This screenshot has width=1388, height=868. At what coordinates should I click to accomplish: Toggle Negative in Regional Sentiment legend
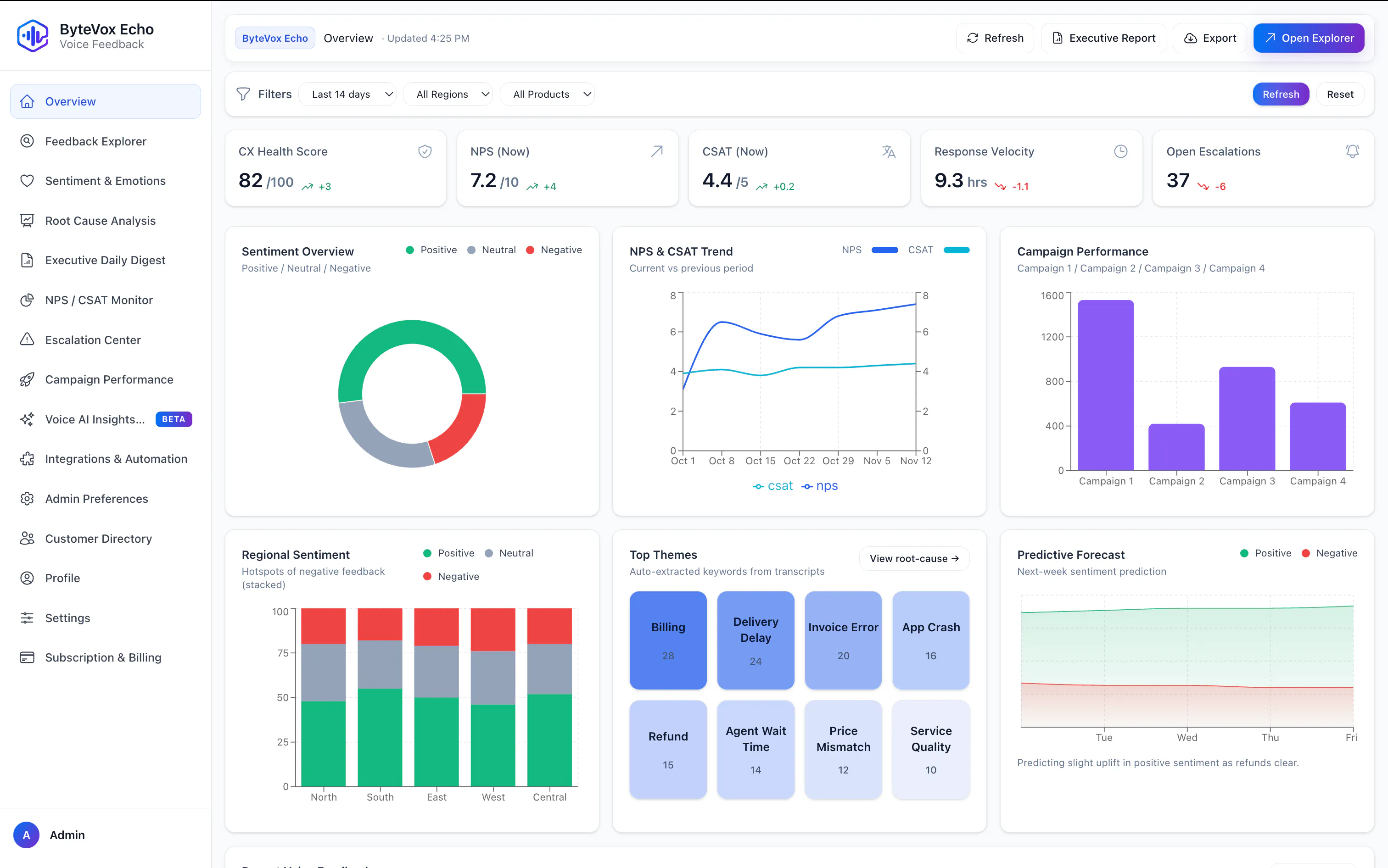tap(451, 576)
